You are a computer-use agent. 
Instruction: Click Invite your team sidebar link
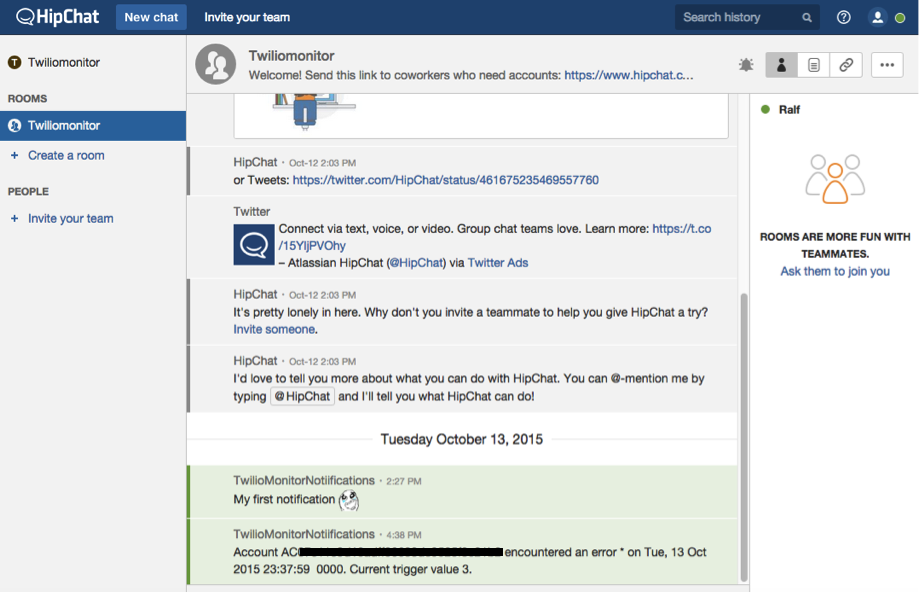click(71, 219)
